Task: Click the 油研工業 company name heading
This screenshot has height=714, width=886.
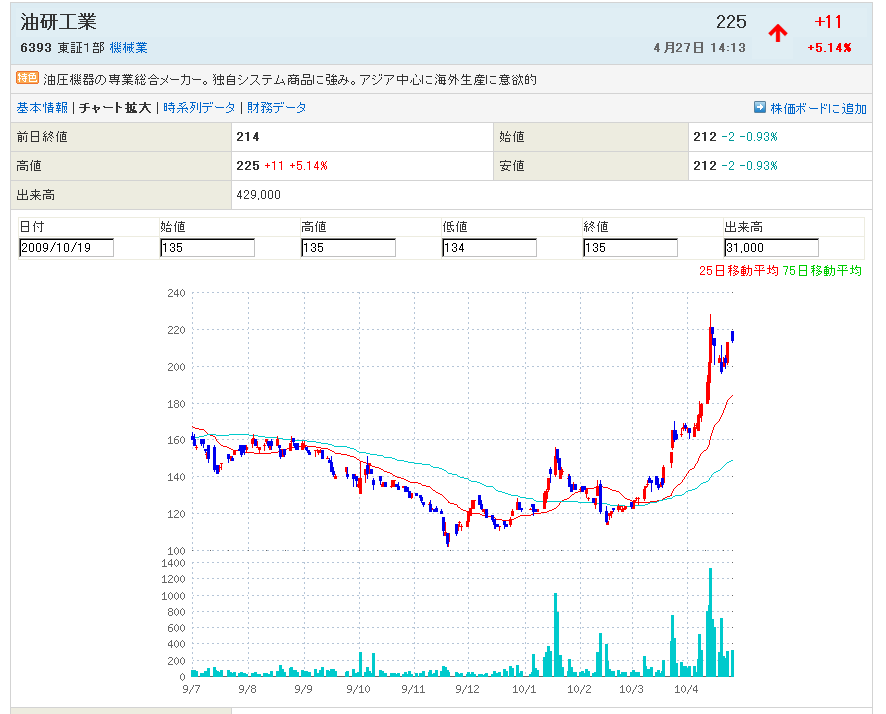Action: (x=59, y=22)
